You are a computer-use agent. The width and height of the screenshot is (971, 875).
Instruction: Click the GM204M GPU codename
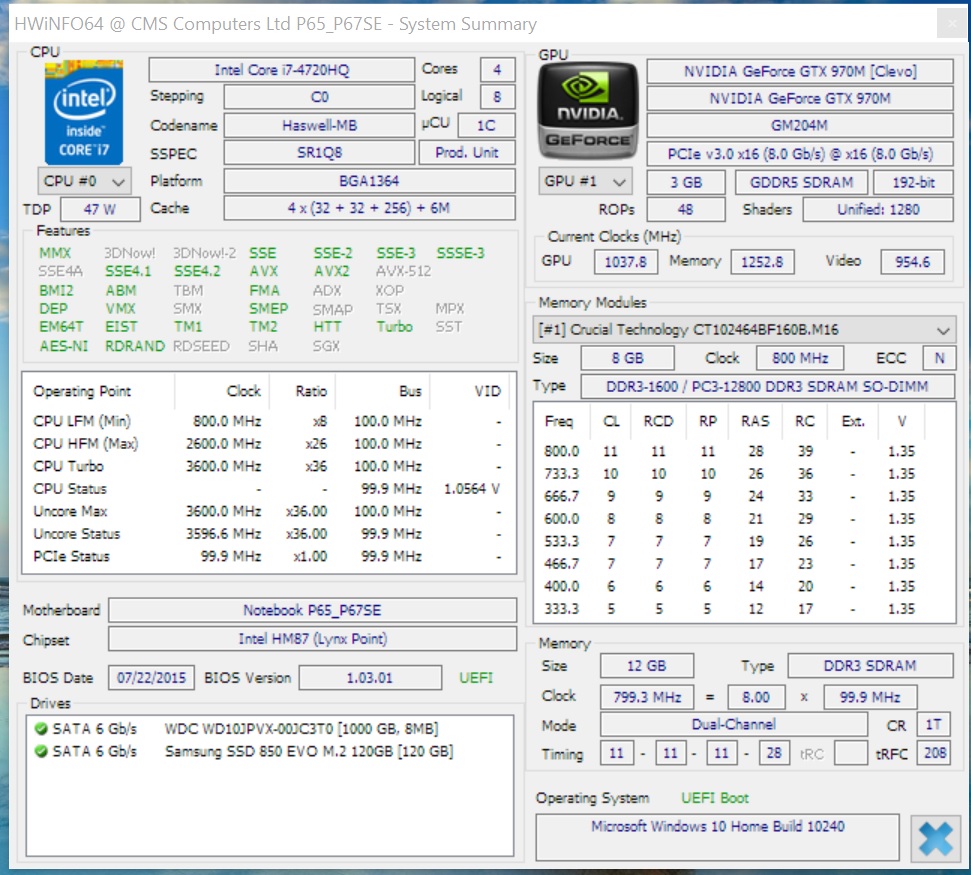pos(799,125)
